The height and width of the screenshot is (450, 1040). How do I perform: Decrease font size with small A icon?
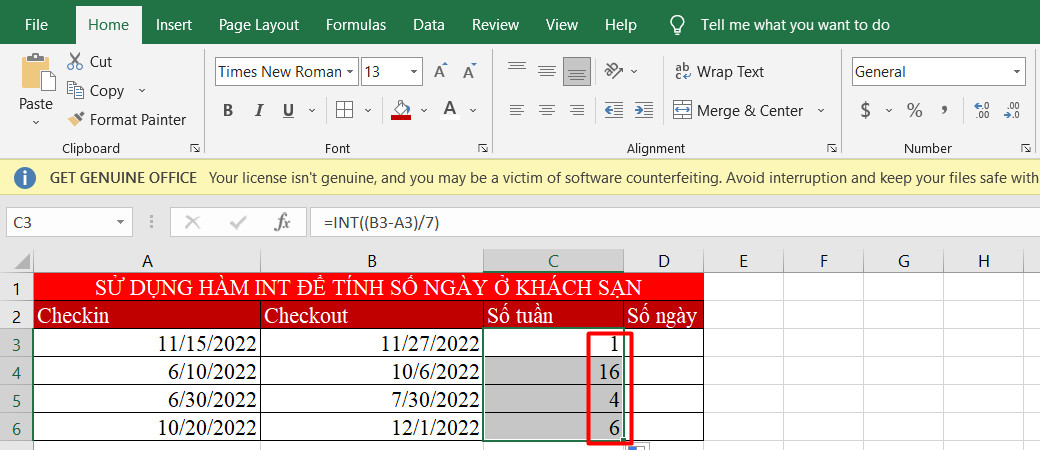point(470,71)
